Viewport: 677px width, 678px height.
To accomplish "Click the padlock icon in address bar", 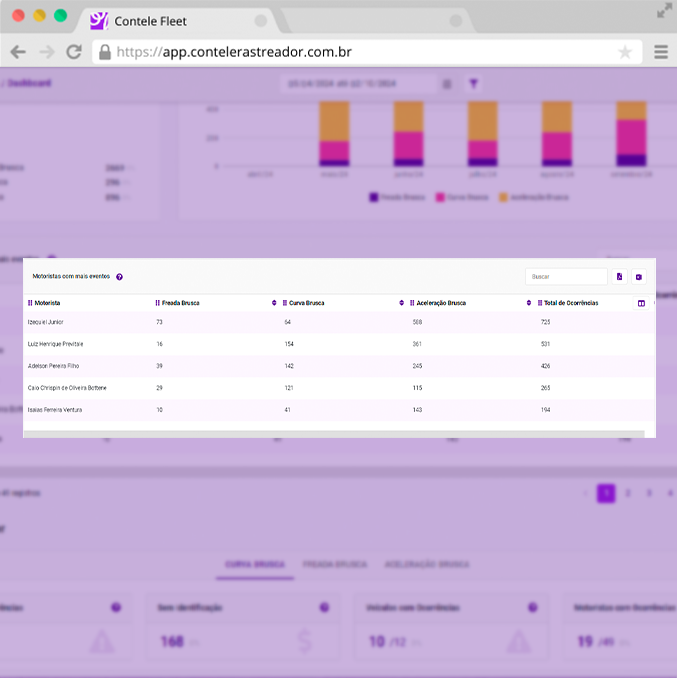I will click(105, 52).
